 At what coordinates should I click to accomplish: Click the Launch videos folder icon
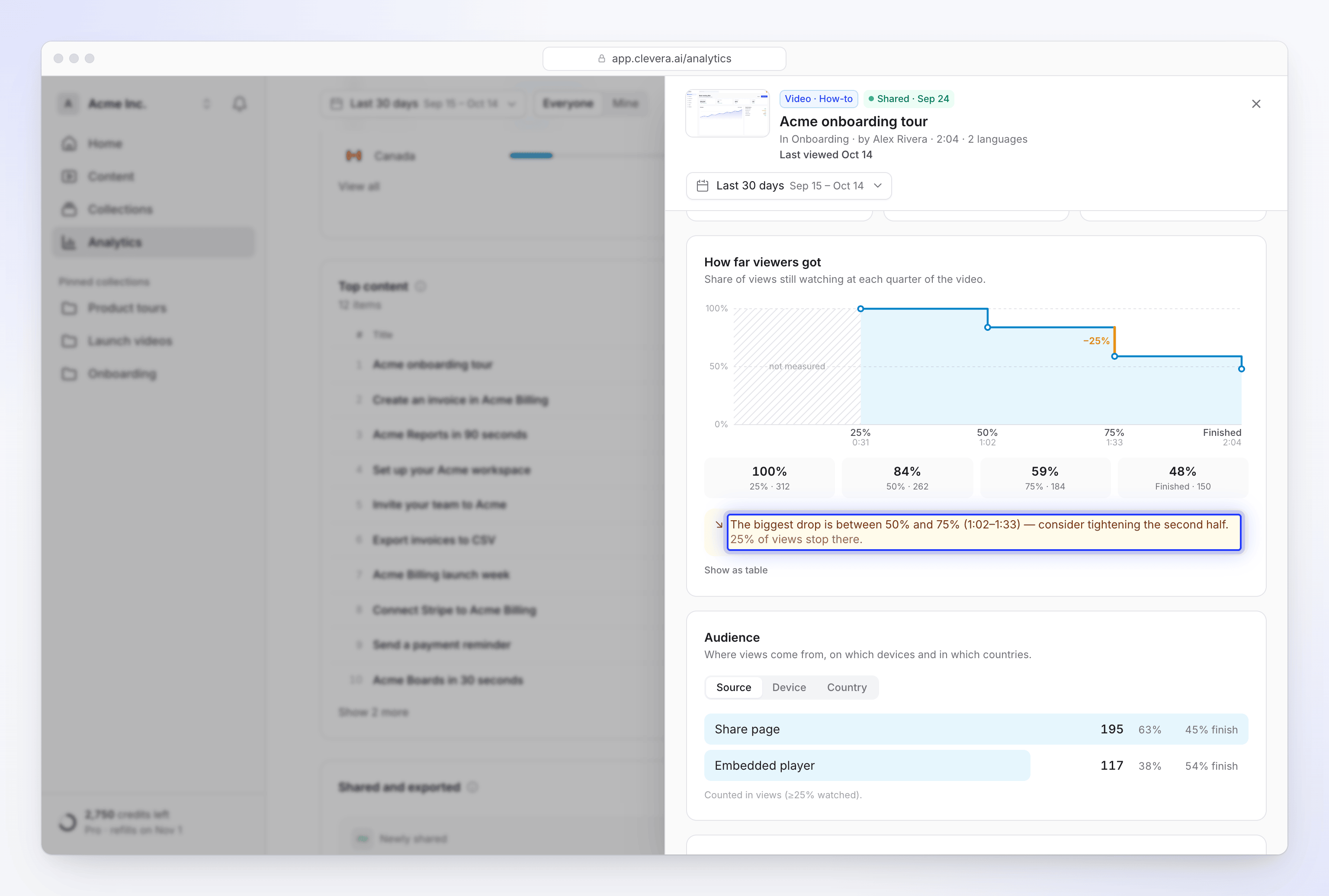pyautogui.click(x=69, y=341)
